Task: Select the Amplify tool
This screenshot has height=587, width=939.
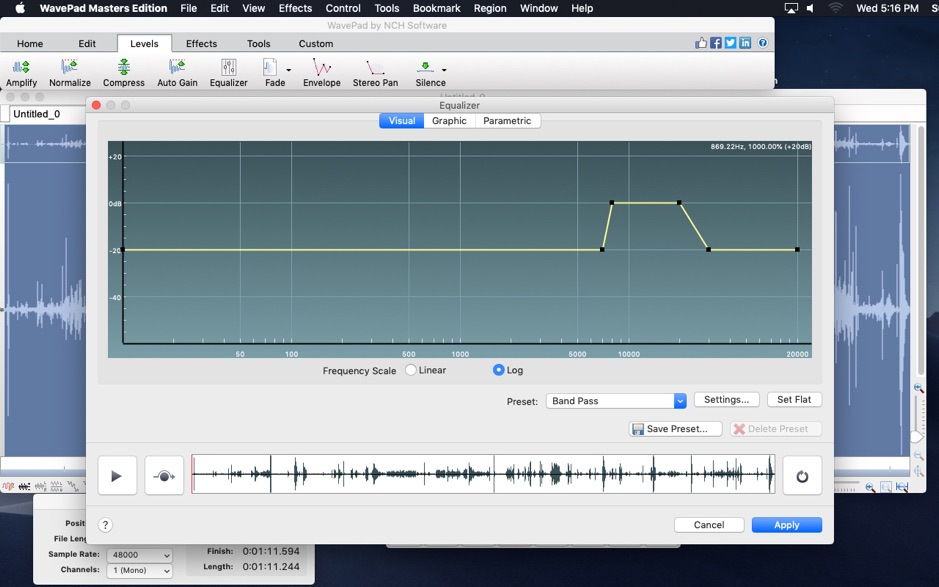Action: [x=20, y=70]
